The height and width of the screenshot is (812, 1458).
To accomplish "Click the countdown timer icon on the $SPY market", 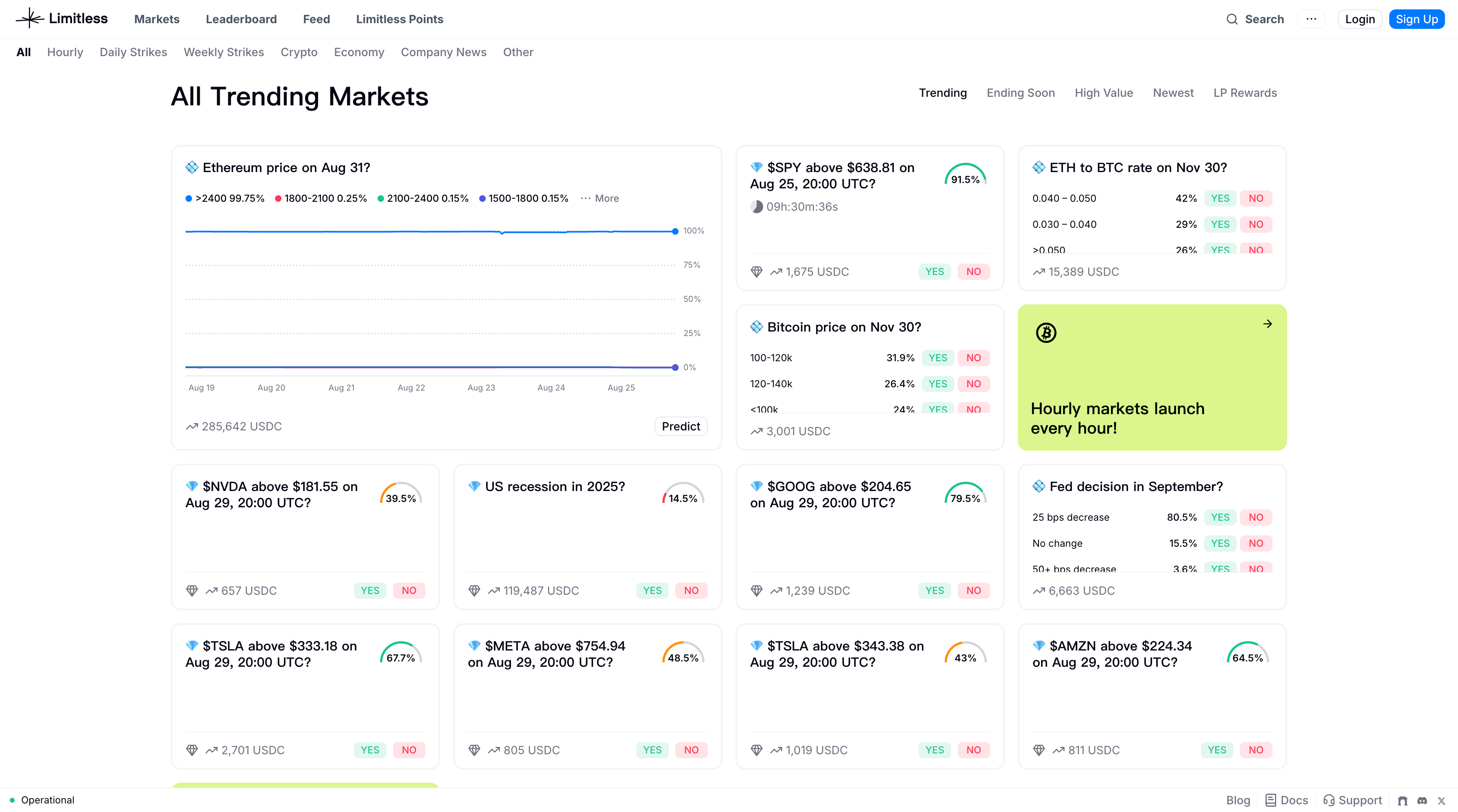I will coord(757,206).
